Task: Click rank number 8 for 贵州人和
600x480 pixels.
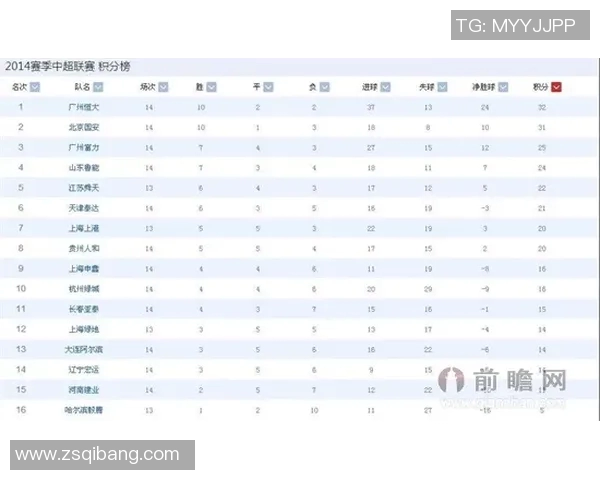Action: 21,248
